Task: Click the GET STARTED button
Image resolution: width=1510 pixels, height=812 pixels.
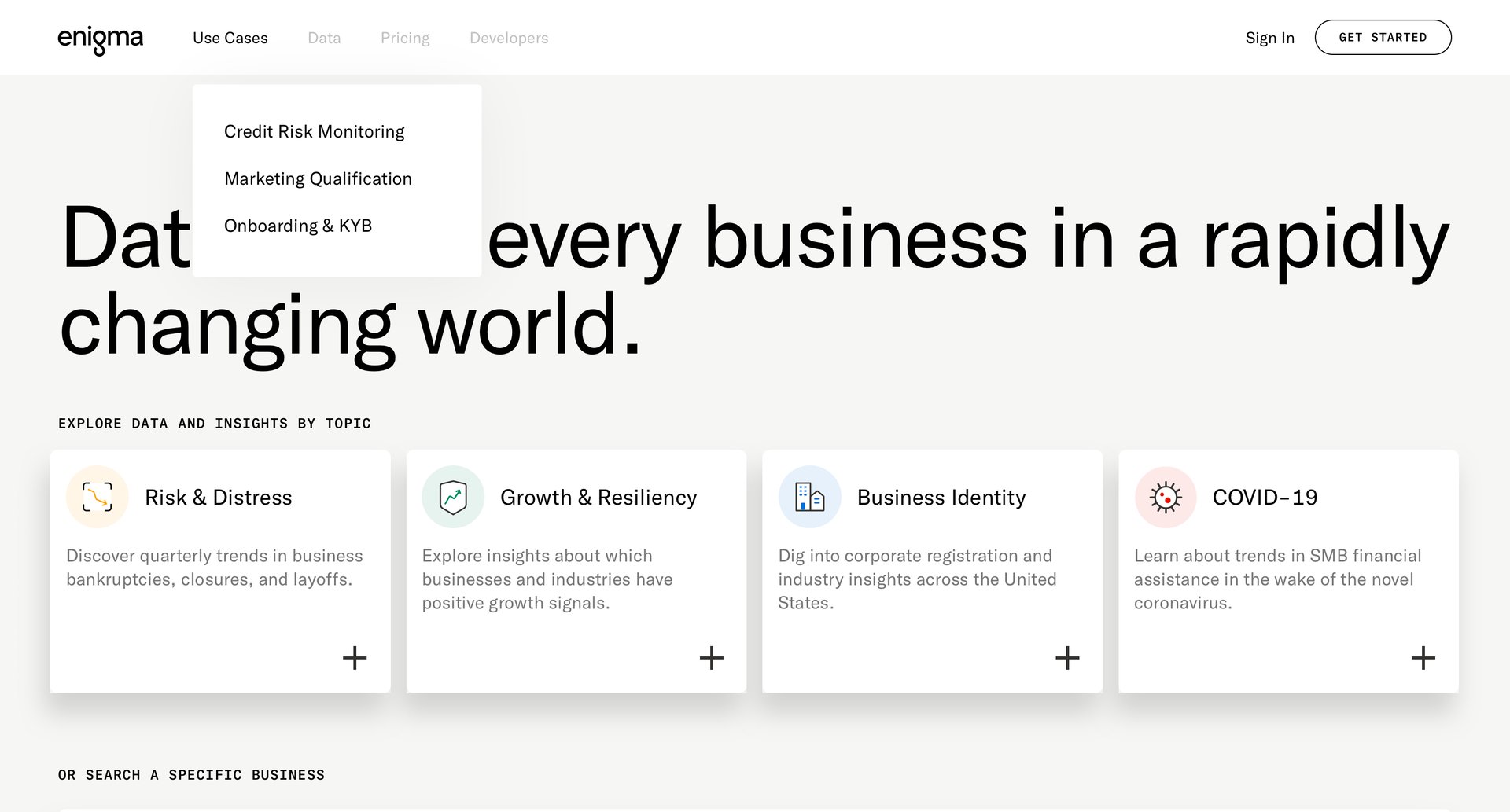Action: pyautogui.click(x=1383, y=36)
